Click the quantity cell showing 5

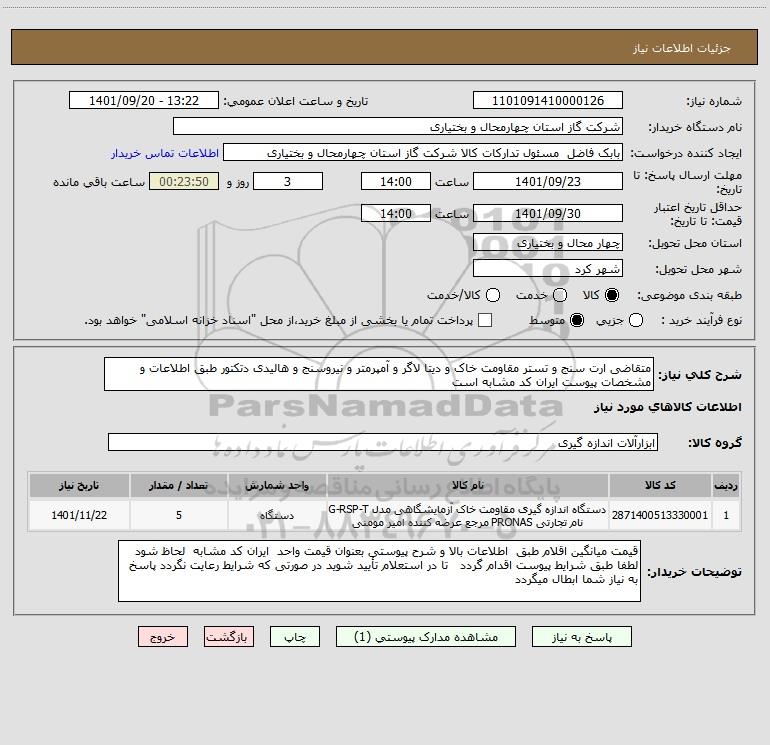click(x=179, y=515)
